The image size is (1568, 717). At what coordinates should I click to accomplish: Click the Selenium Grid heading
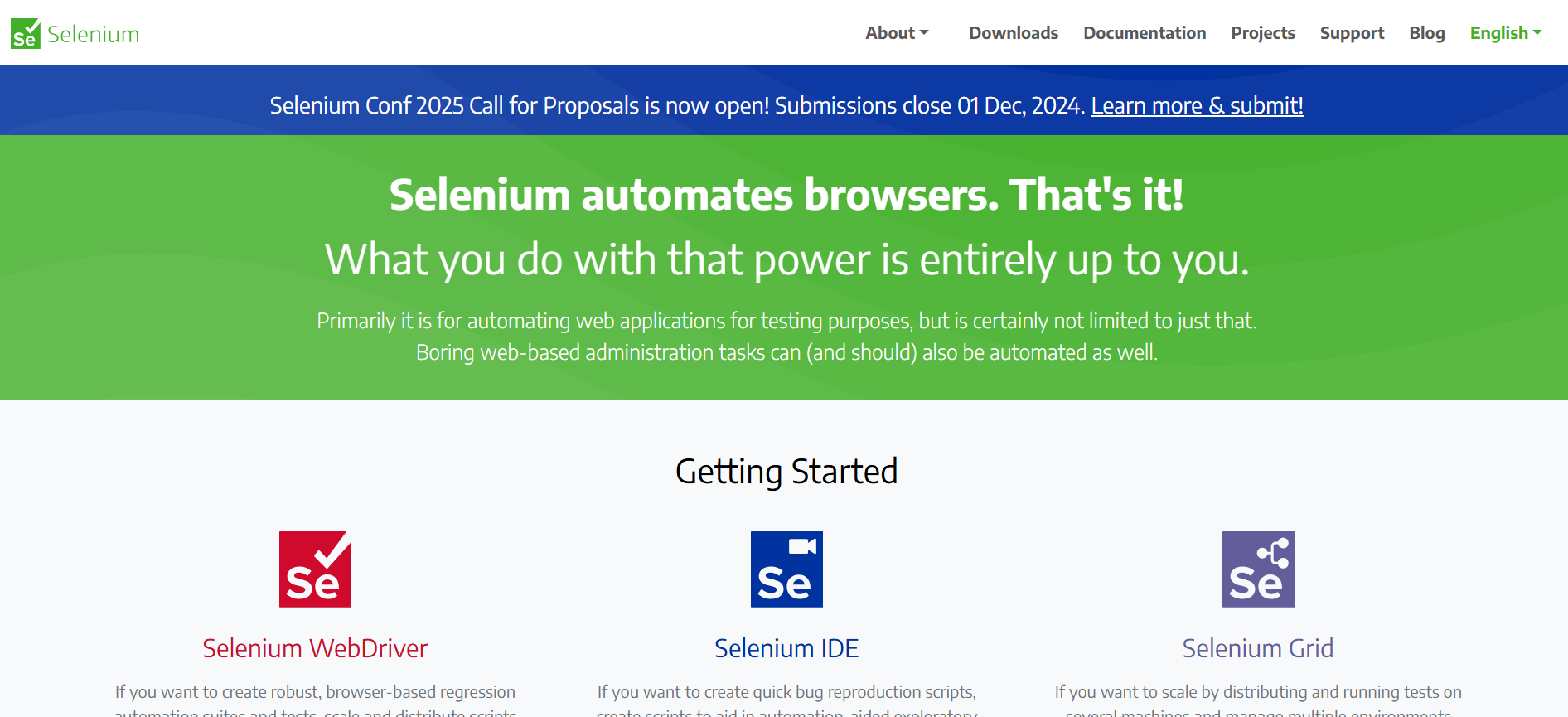pyautogui.click(x=1258, y=648)
